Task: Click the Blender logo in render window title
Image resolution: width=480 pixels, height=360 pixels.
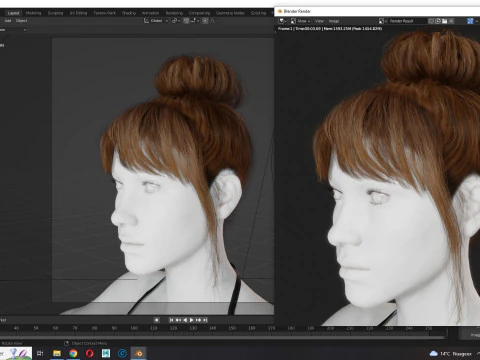Action: pyautogui.click(x=280, y=11)
